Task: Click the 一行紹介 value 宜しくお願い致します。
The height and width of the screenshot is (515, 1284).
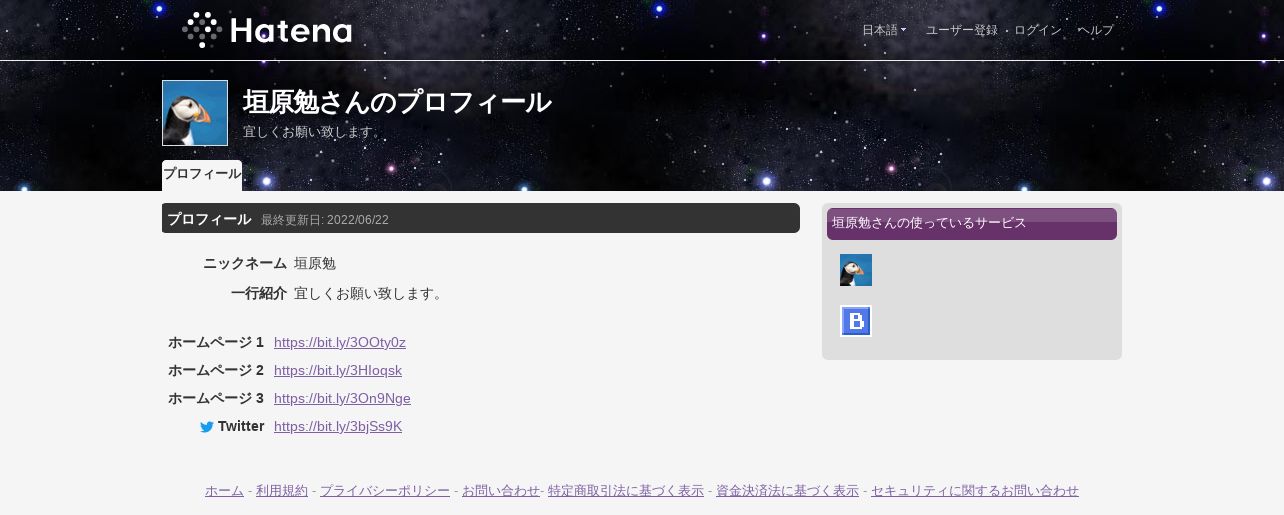Action: (x=370, y=293)
